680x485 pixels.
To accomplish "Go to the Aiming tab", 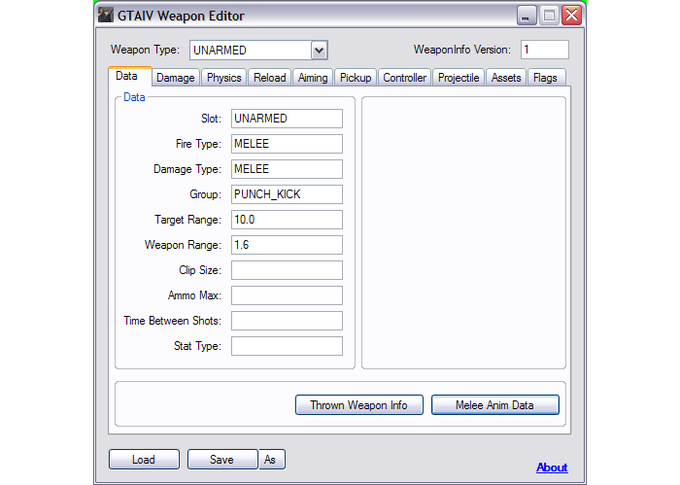I will pos(313,78).
